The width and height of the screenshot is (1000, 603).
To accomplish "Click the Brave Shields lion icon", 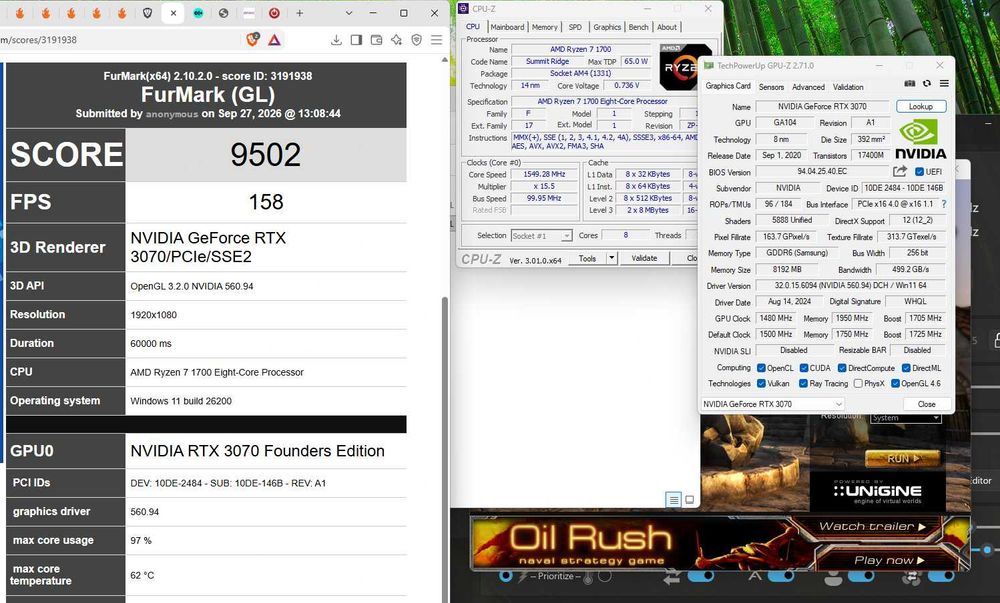I will [x=253, y=40].
